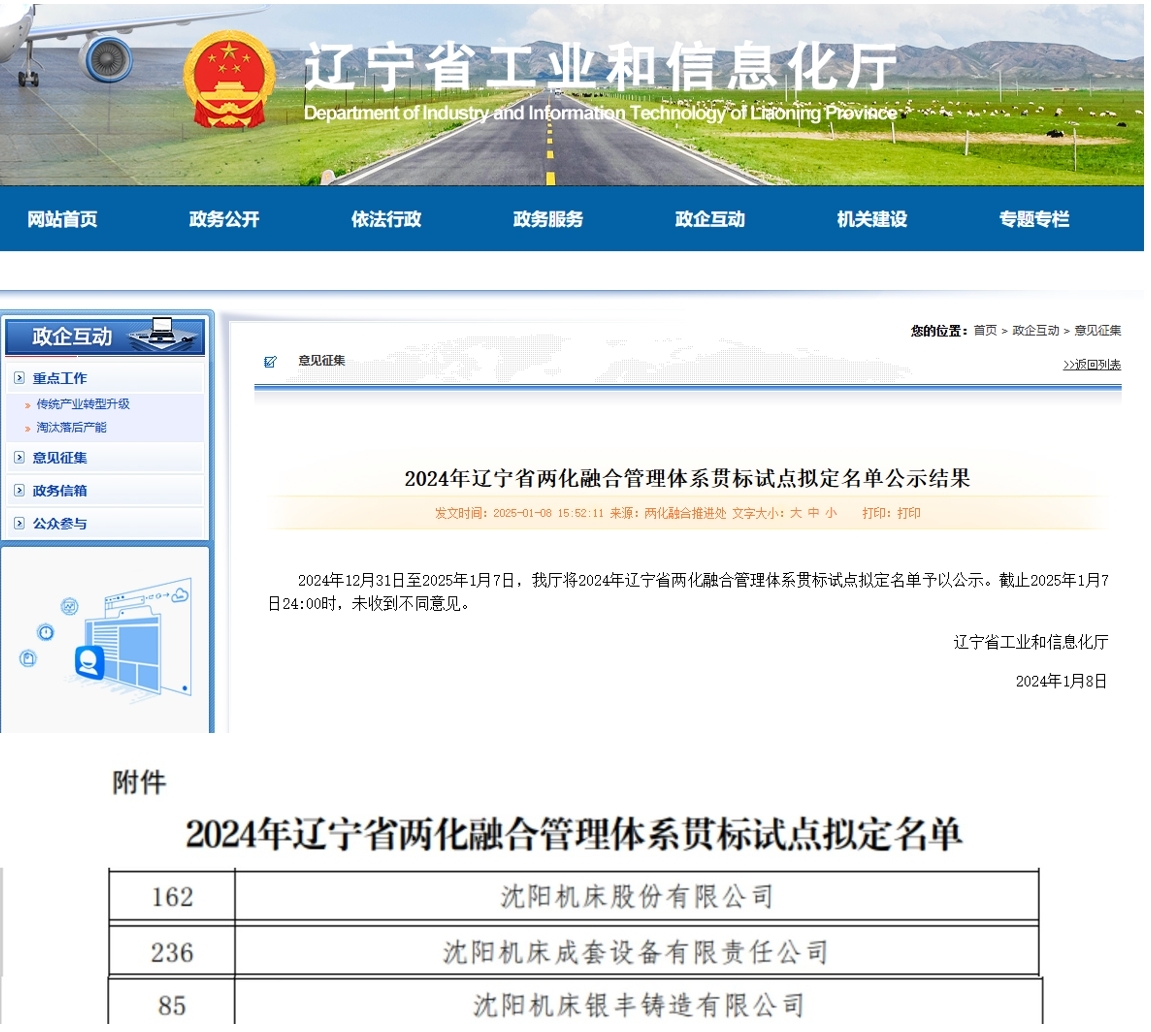Image resolution: width=1151 pixels, height=1032 pixels.
Task: Open 淘汰落后产能 sidebar link
Action: coord(71,427)
